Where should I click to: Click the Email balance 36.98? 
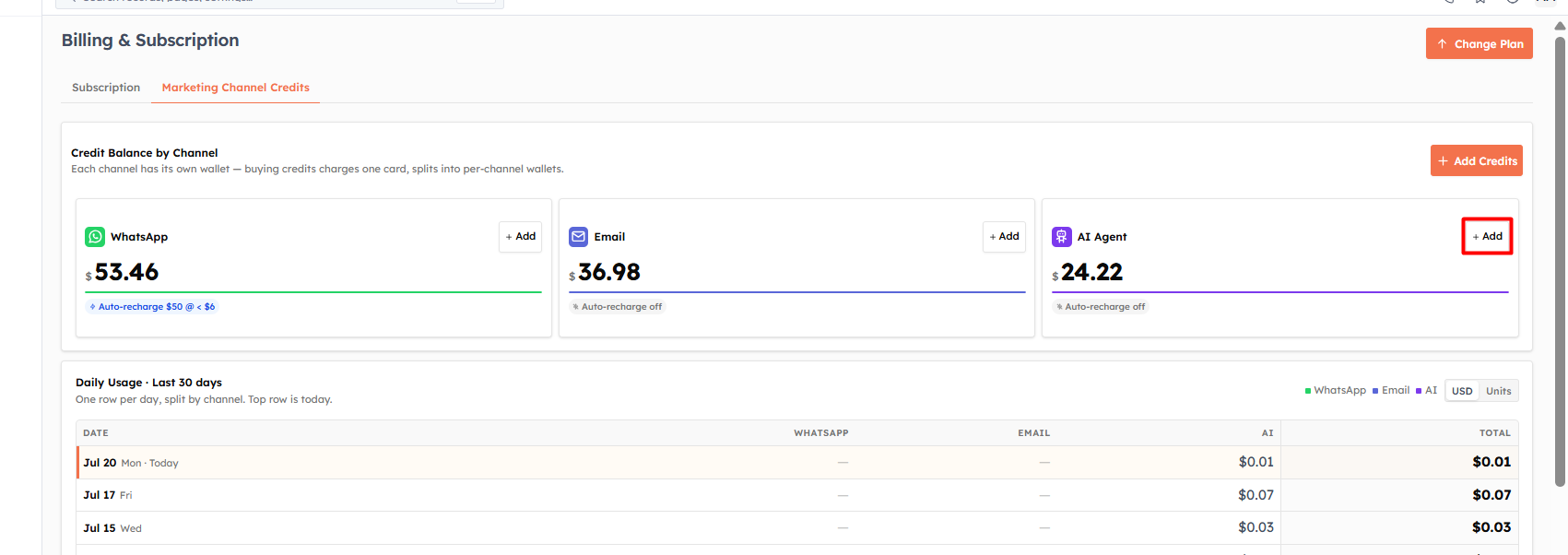click(x=609, y=273)
